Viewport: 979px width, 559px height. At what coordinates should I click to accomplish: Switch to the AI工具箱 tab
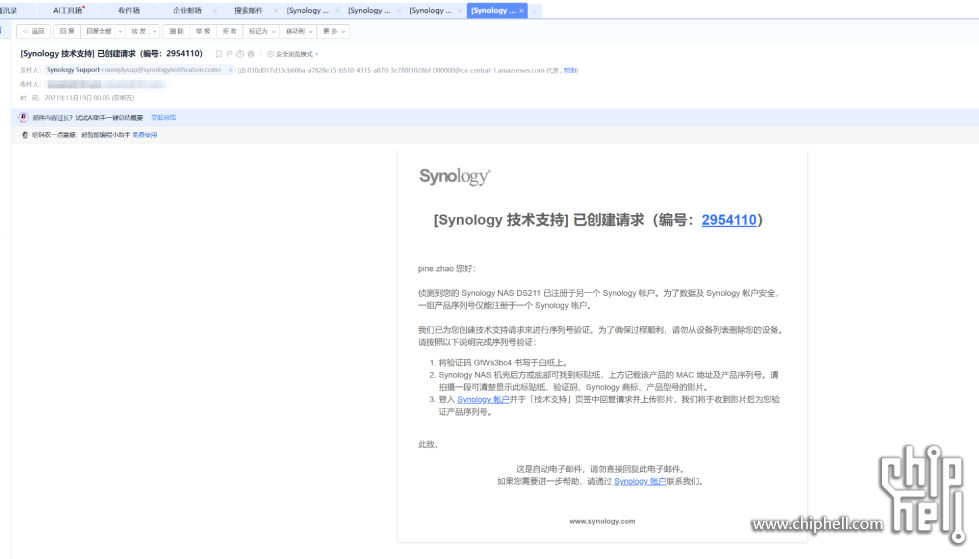67,11
